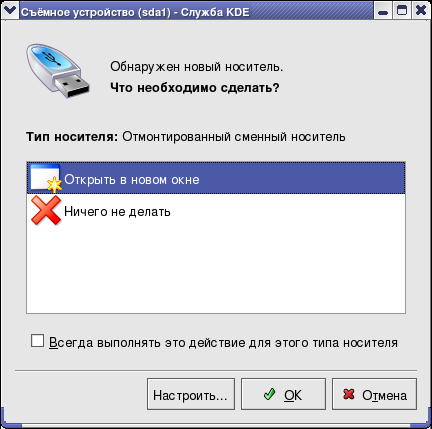Click the red cross icon on Отмена

tap(349, 394)
